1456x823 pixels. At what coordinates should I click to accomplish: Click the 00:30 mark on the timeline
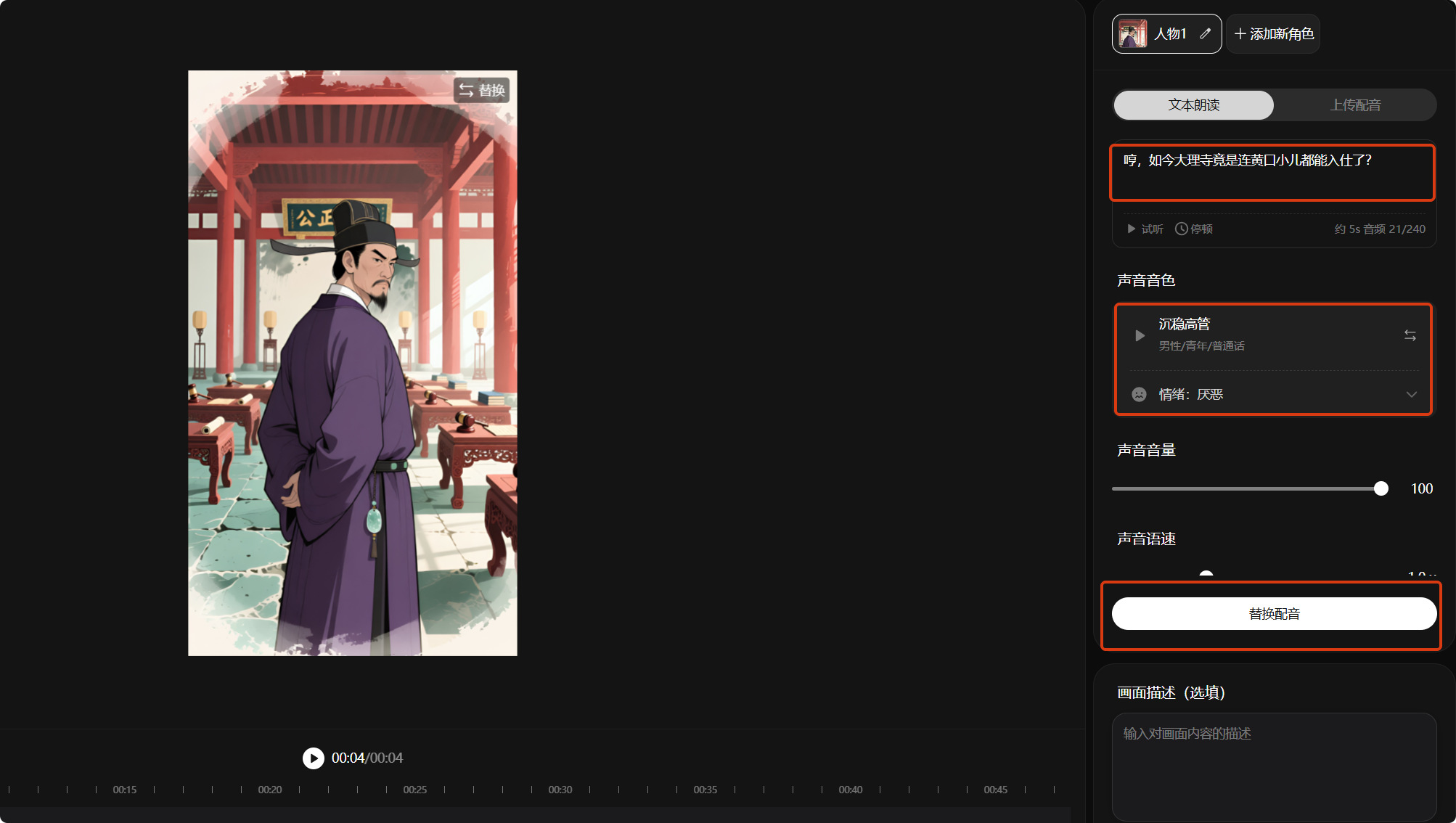pyautogui.click(x=560, y=790)
